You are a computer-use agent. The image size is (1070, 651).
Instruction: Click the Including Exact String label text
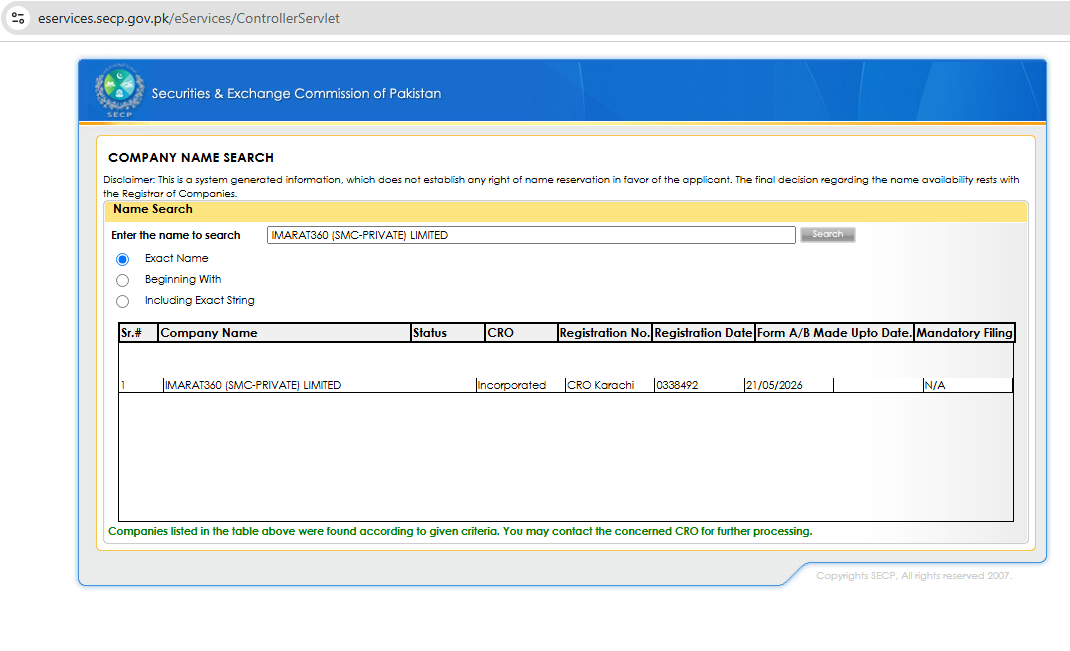(x=200, y=301)
